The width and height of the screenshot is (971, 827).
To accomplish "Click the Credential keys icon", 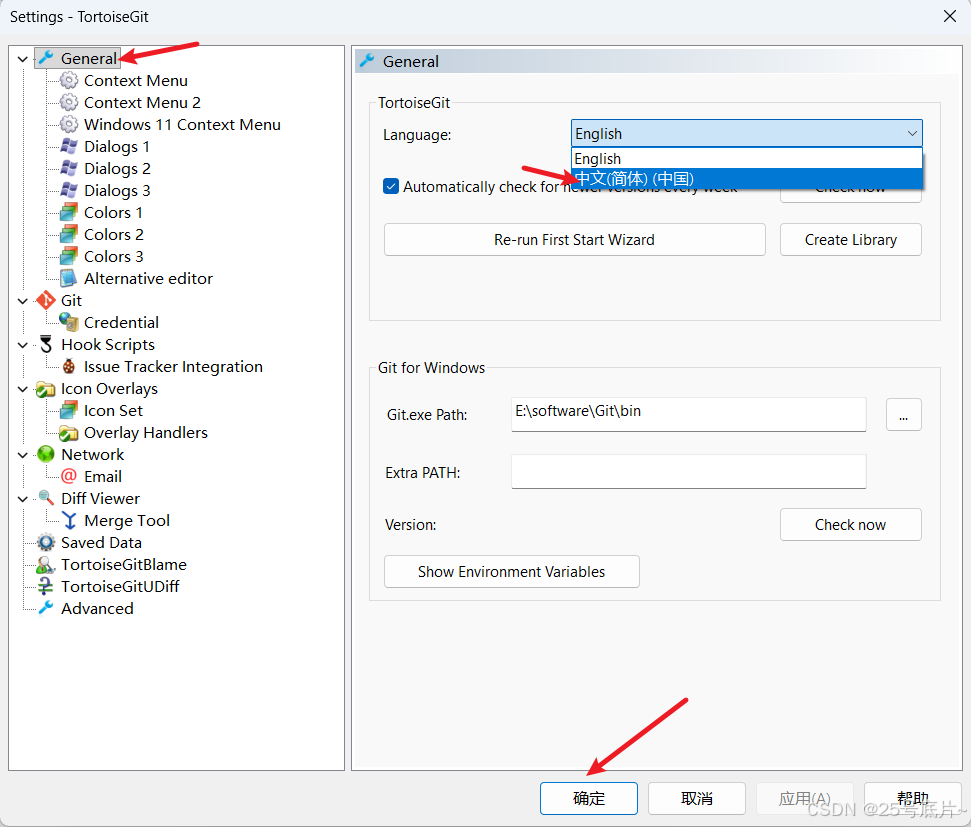I will [69, 322].
